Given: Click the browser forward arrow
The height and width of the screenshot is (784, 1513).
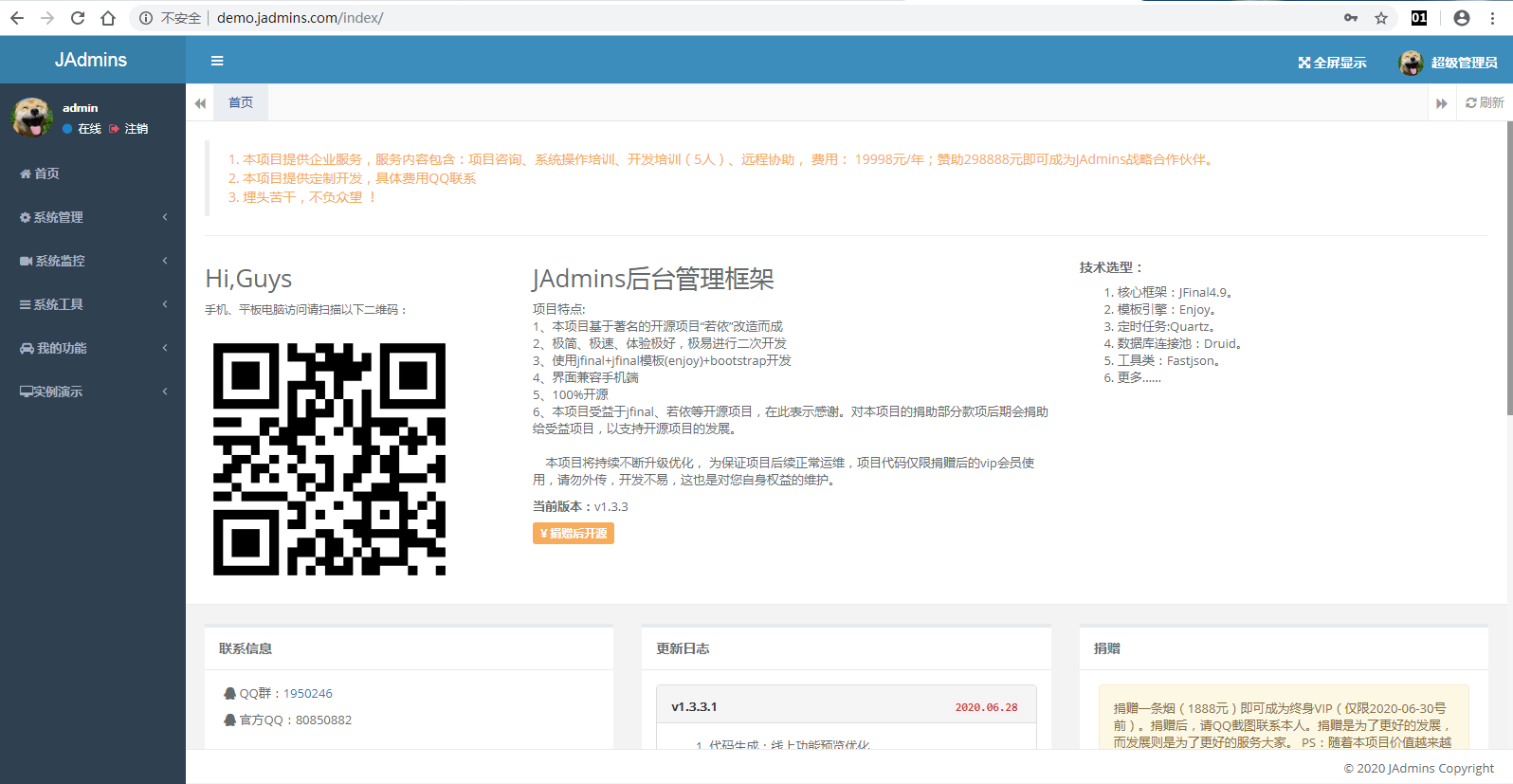Looking at the screenshot, I should tap(47, 18).
